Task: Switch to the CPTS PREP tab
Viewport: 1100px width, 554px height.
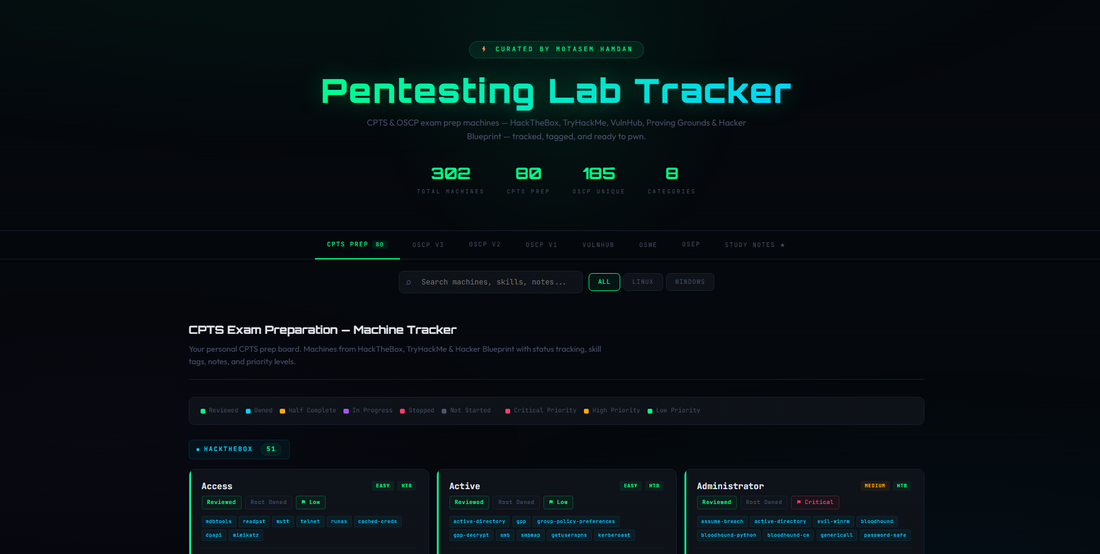Action: (357, 245)
